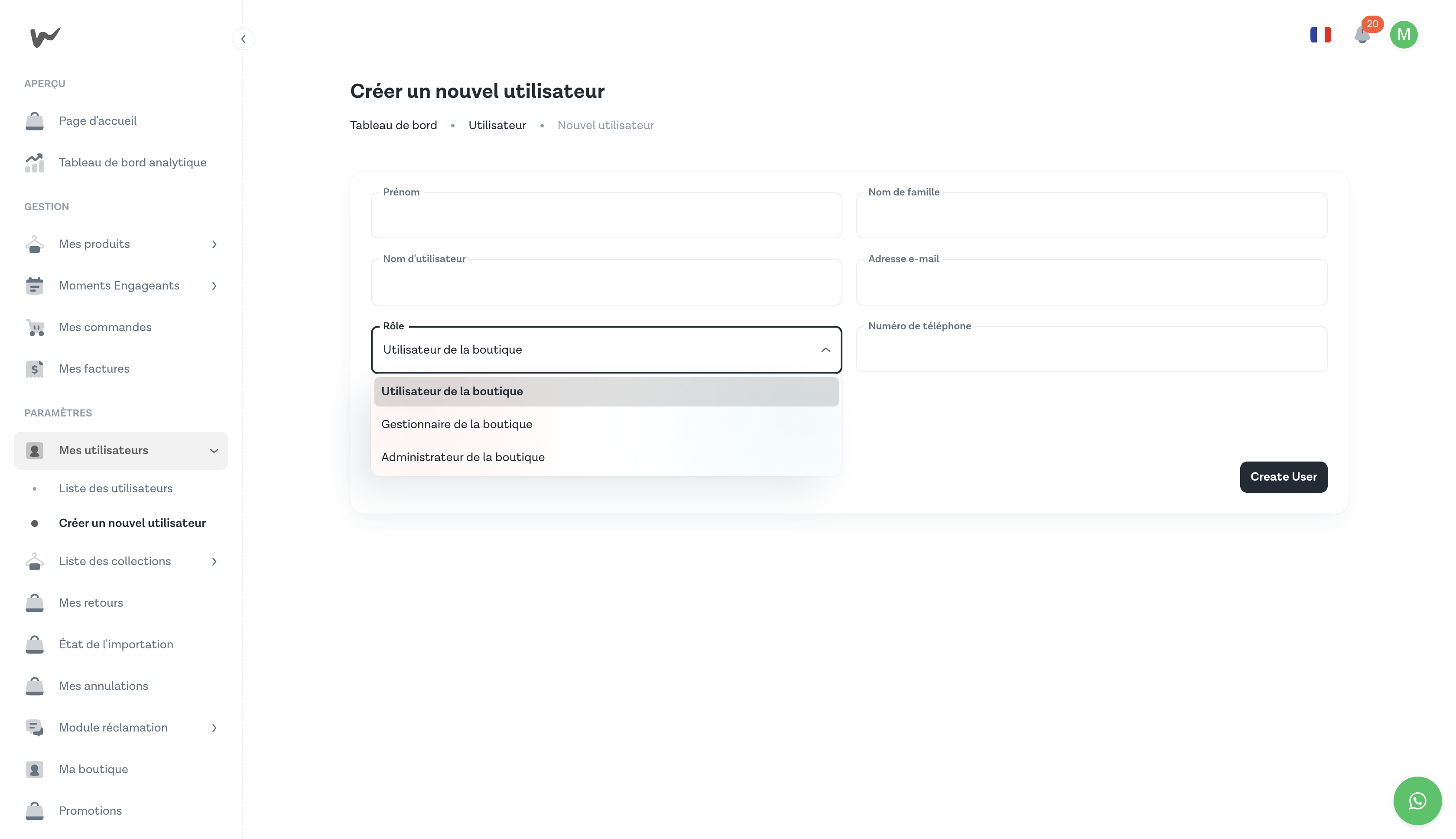The height and width of the screenshot is (839, 1456).
Task: Click the Mes factures invoice icon
Action: click(35, 369)
